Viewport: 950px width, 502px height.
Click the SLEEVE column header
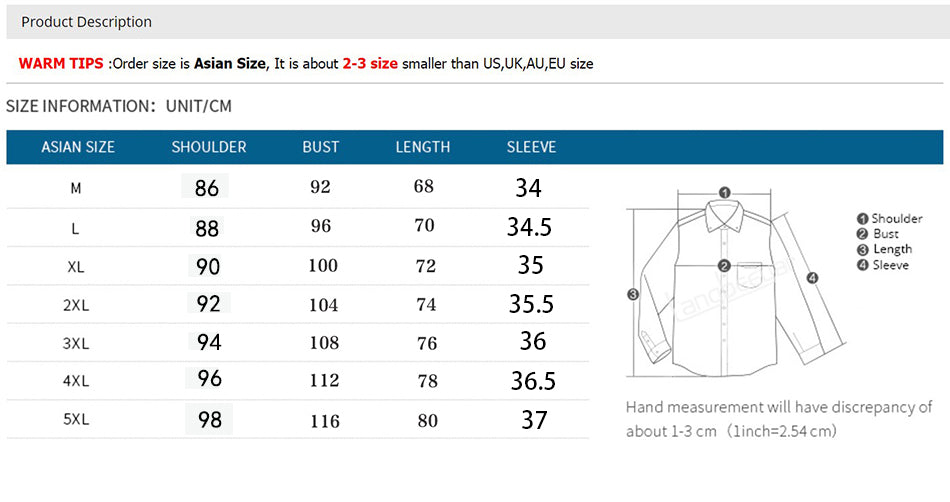pyautogui.click(x=531, y=147)
